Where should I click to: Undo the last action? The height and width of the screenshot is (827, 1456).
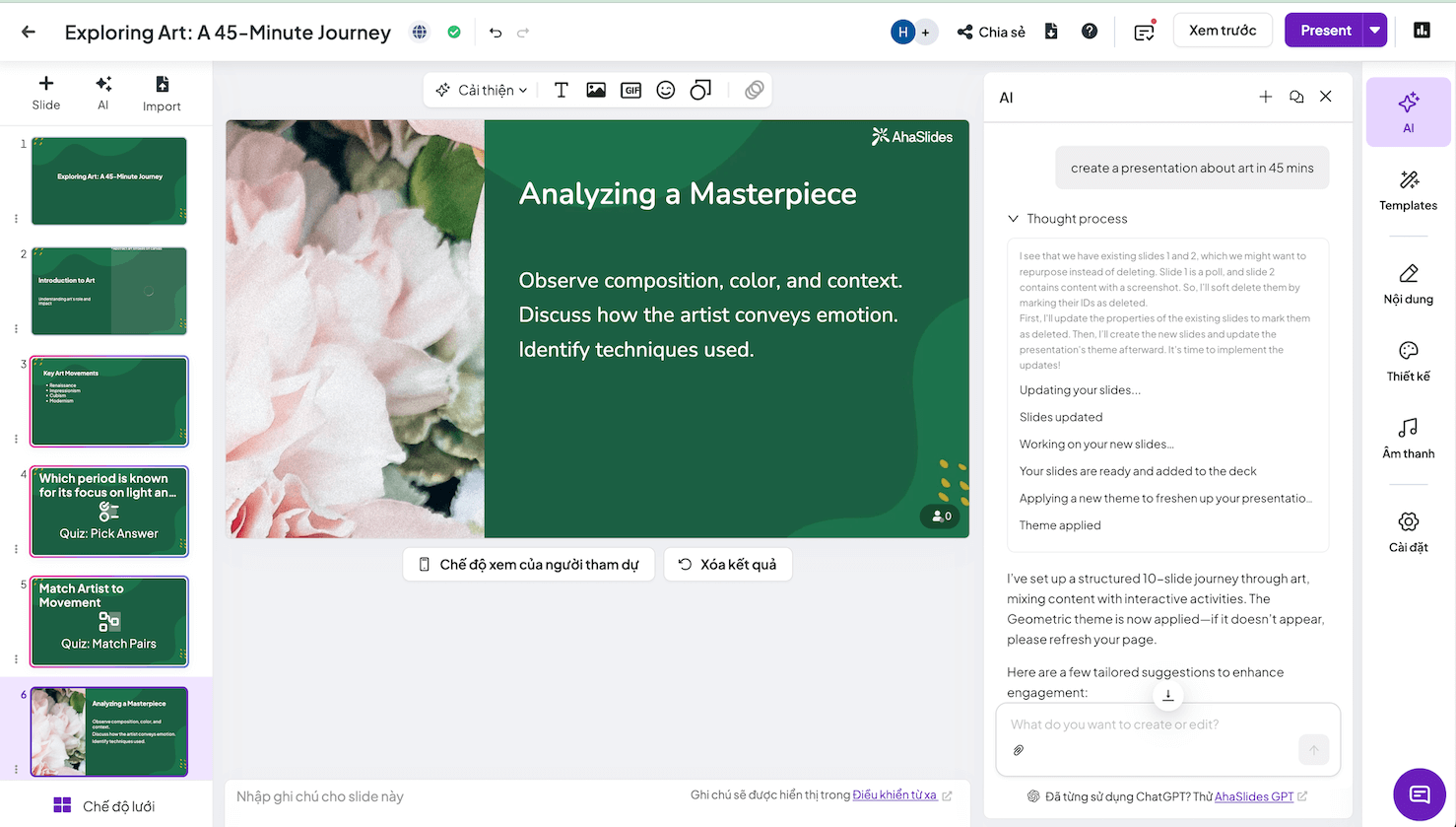click(x=496, y=33)
